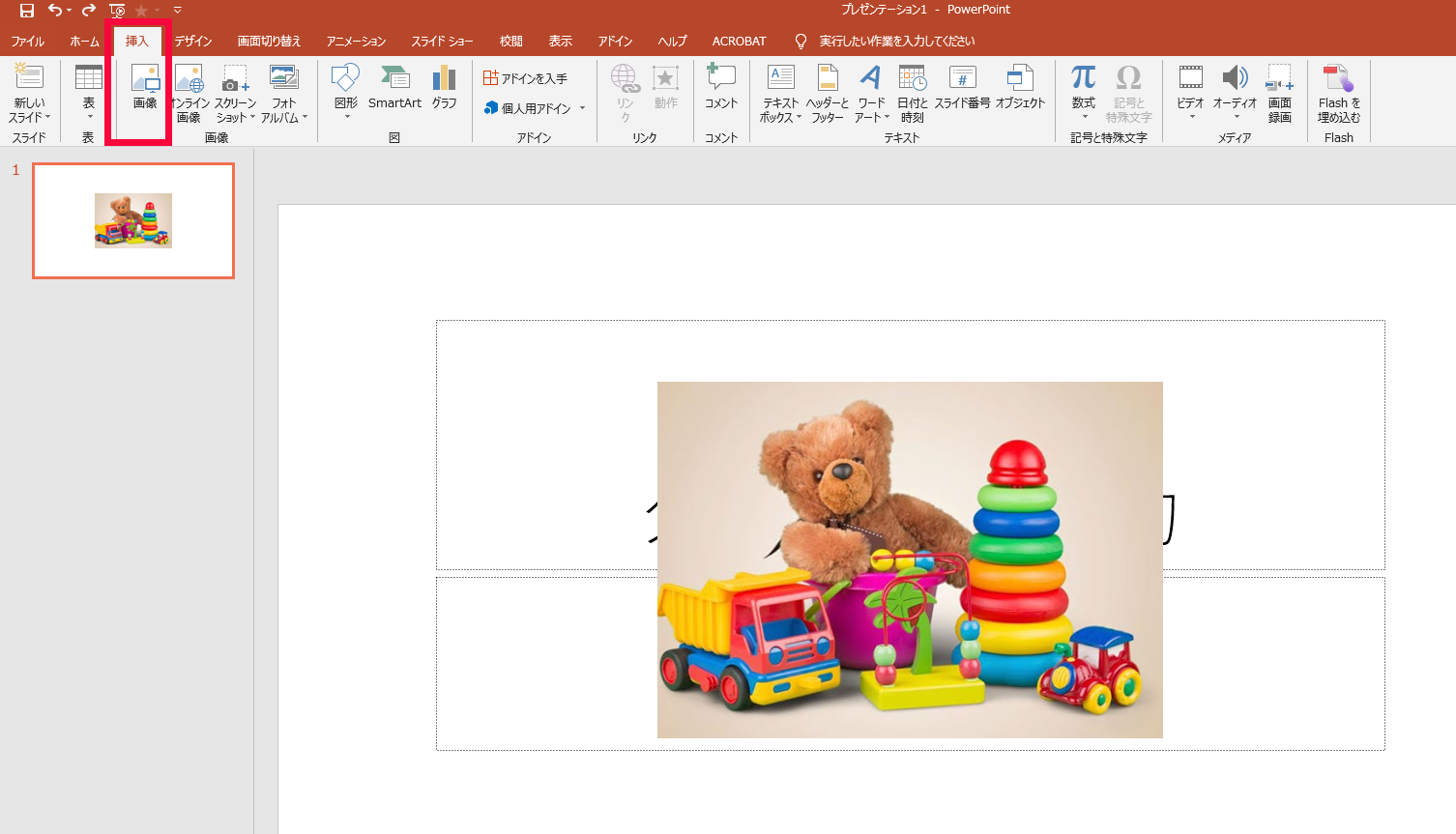Image resolution: width=1456 pixels, height=834 pixels.
Task: Click the コメント comment icon
Action: coord(720,87)
